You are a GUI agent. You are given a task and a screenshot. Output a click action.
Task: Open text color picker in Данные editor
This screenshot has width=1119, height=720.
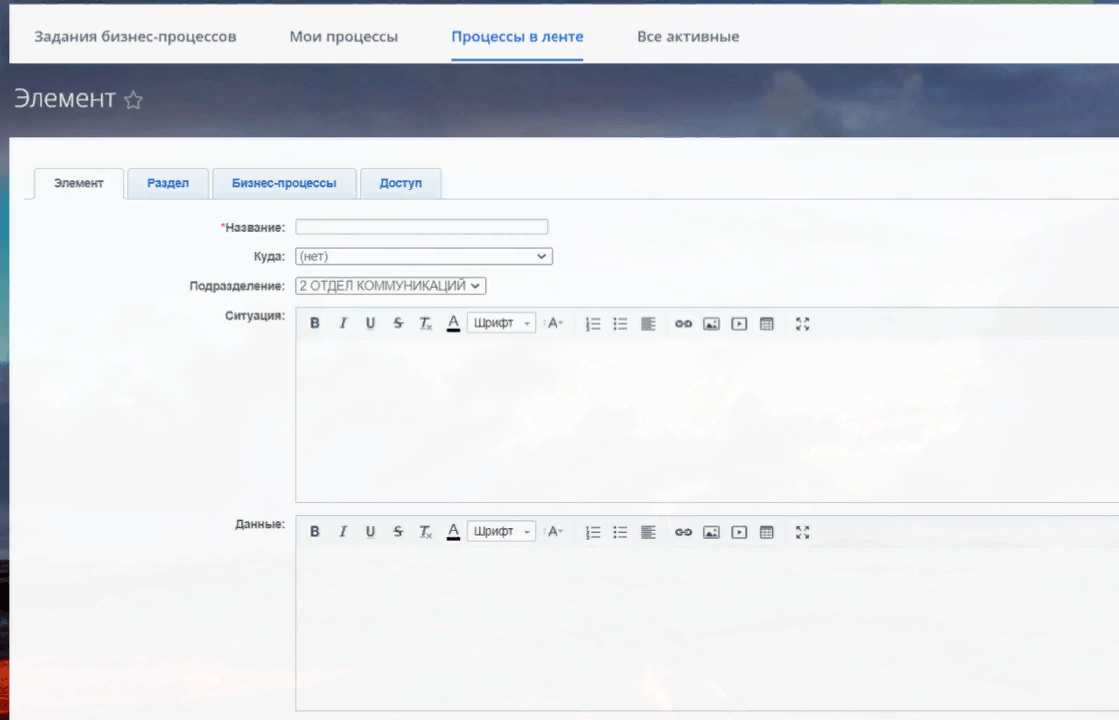(x=453, y=532)
